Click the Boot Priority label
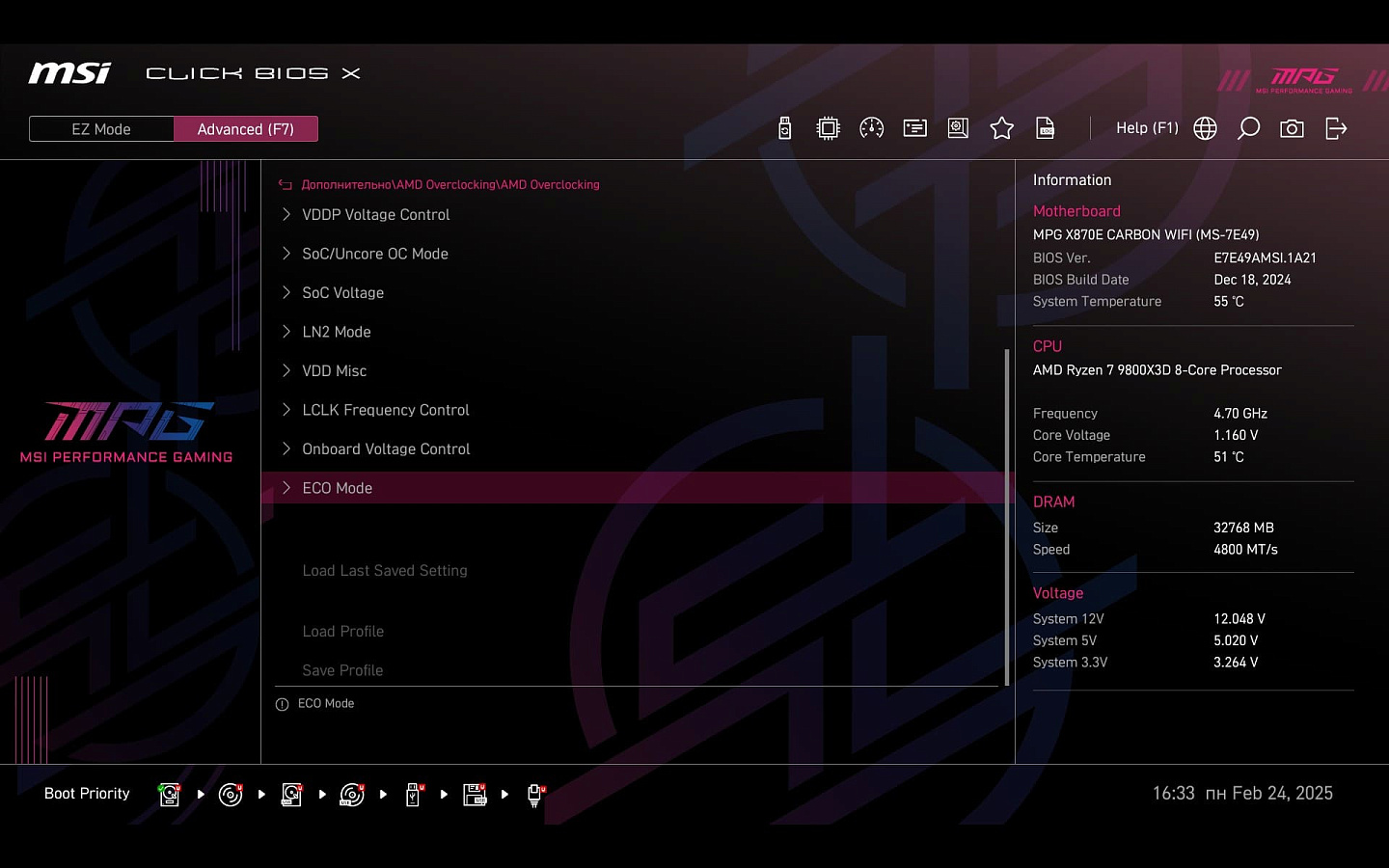The image size is (1389, 868). pos(87,794)
